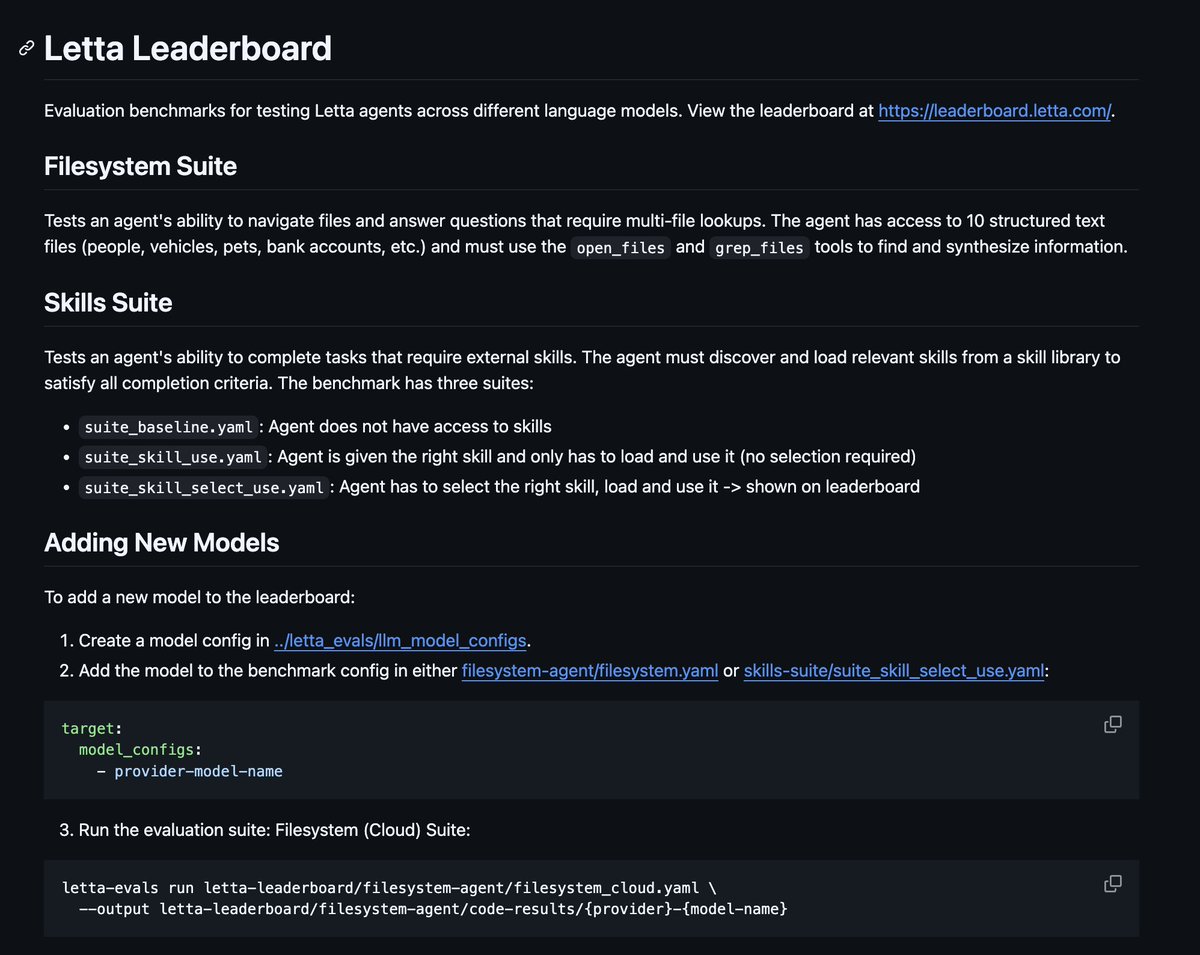Copy the letta-evals run command snippet

[x=1112, y=884]
